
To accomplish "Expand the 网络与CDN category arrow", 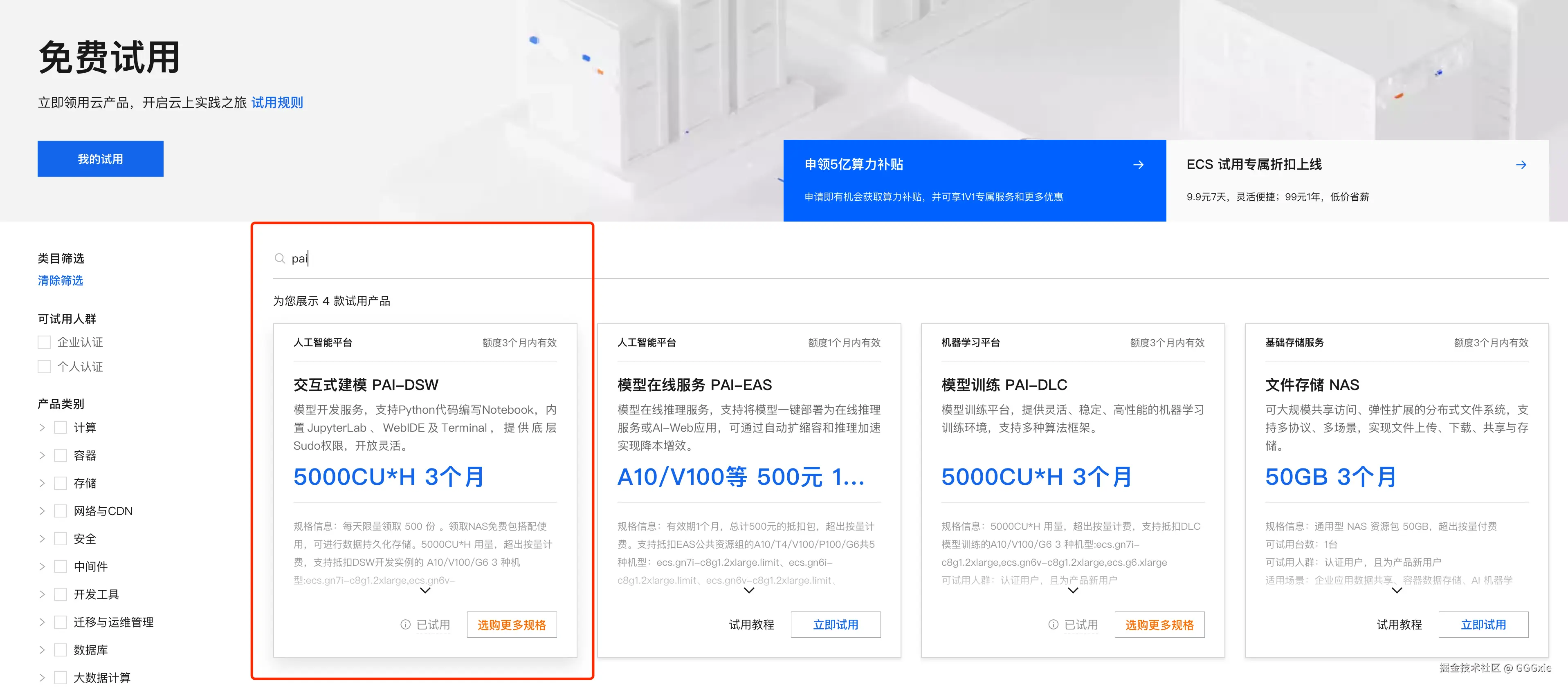I will tap(42, 511).
